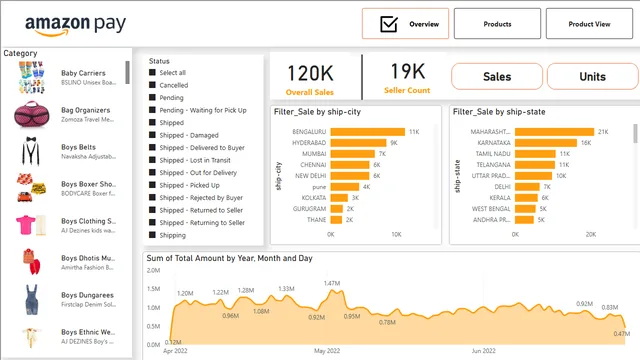640x360 pixels.
Task: Click the Boys Dungarees category name
Action: [x=87, y=295]
